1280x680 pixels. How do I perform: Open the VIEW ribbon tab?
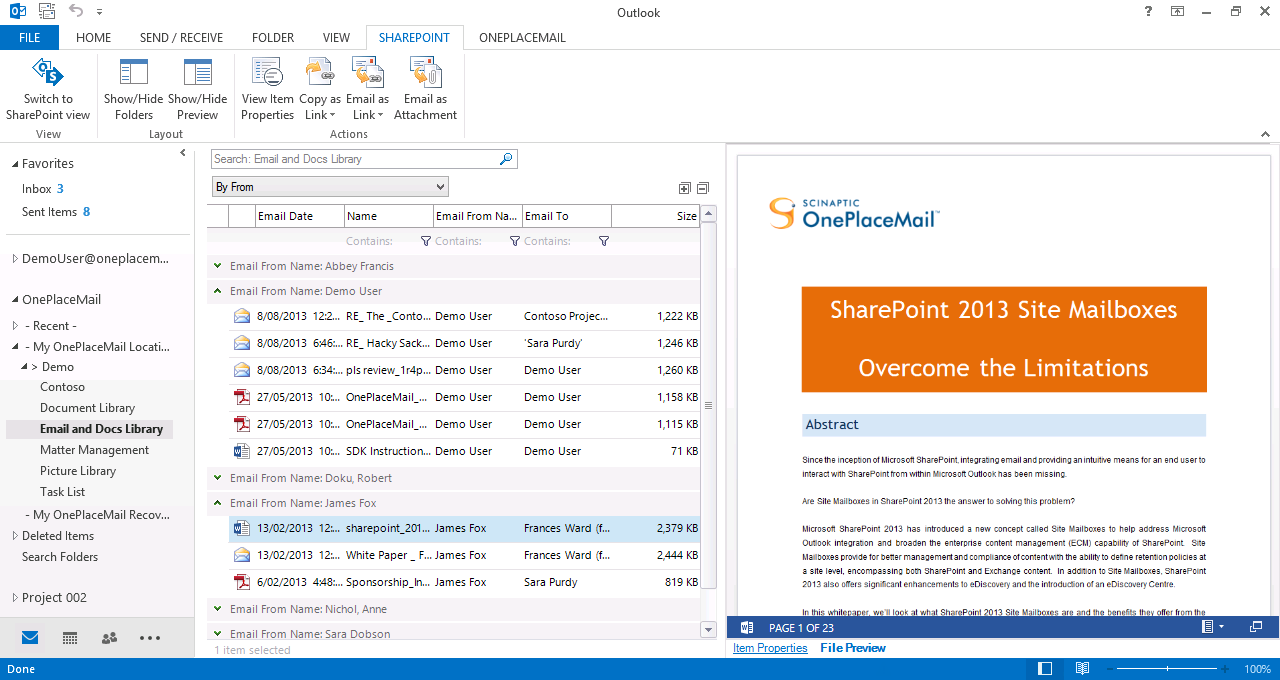336,38
